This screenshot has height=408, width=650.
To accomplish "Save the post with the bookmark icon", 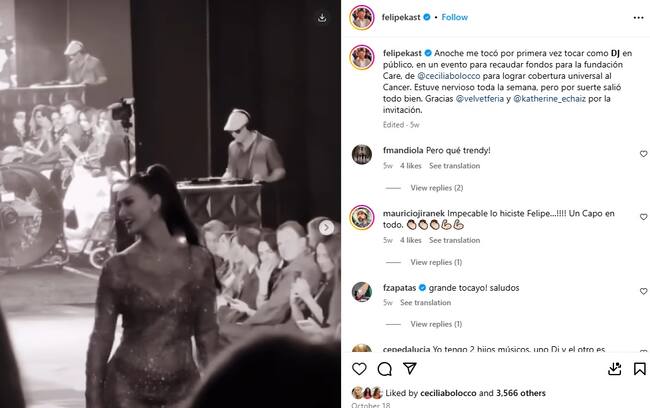I will coord(639,369).
